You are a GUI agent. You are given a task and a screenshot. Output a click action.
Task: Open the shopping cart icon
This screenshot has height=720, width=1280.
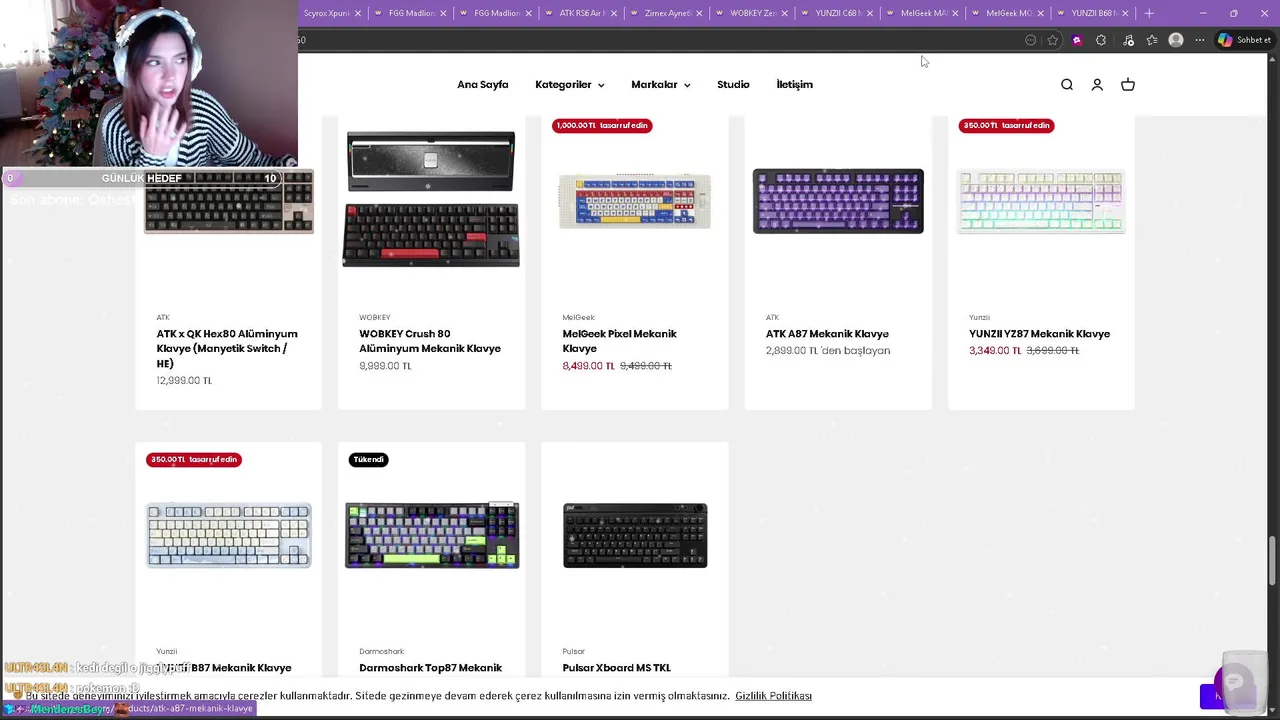pos(1128,85)
